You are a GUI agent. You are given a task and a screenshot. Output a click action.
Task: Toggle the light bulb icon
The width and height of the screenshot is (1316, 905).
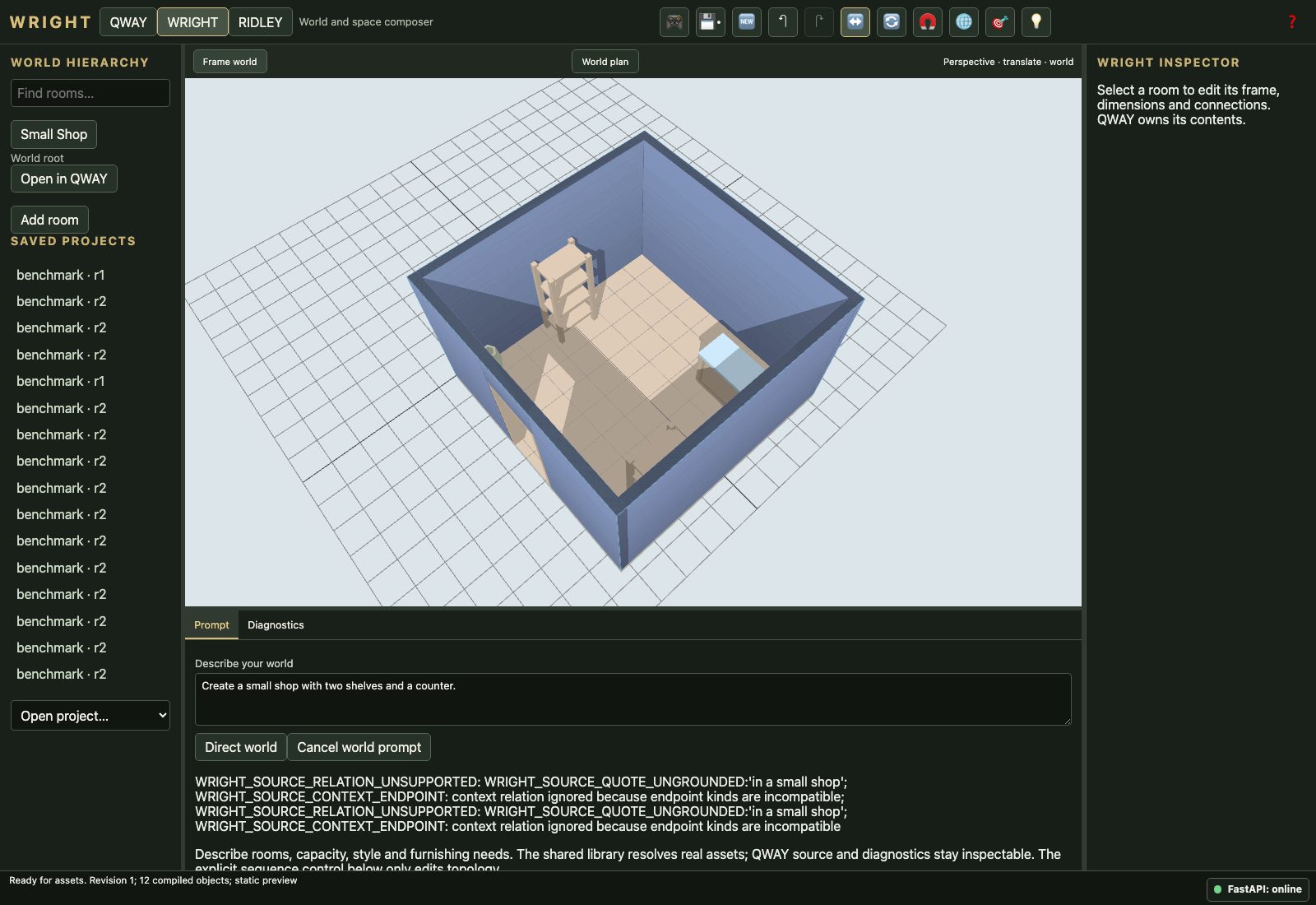point(1036,22)
